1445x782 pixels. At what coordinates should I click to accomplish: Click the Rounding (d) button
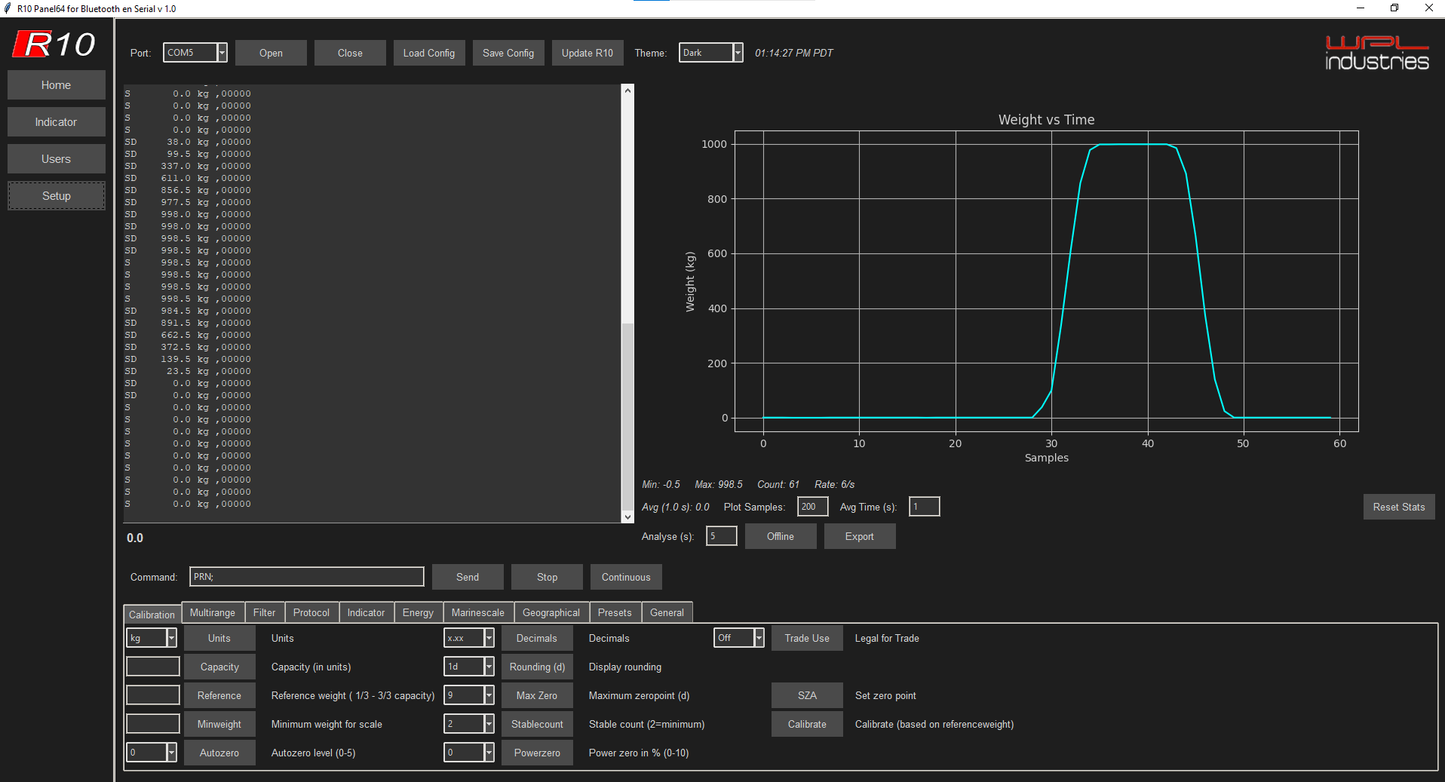[x=537, y=667]
